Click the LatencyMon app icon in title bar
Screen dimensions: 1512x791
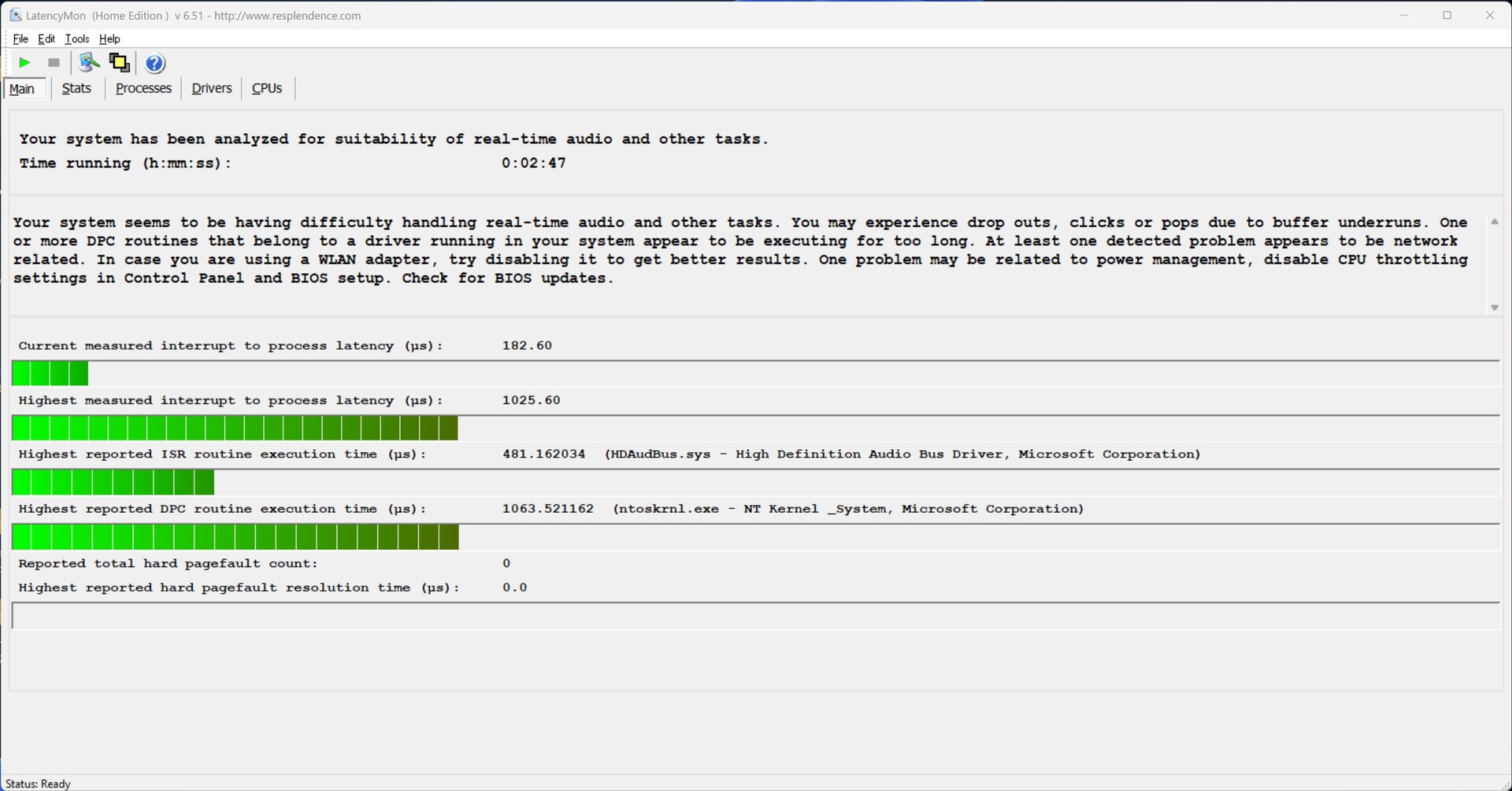(x=15, y=16)
